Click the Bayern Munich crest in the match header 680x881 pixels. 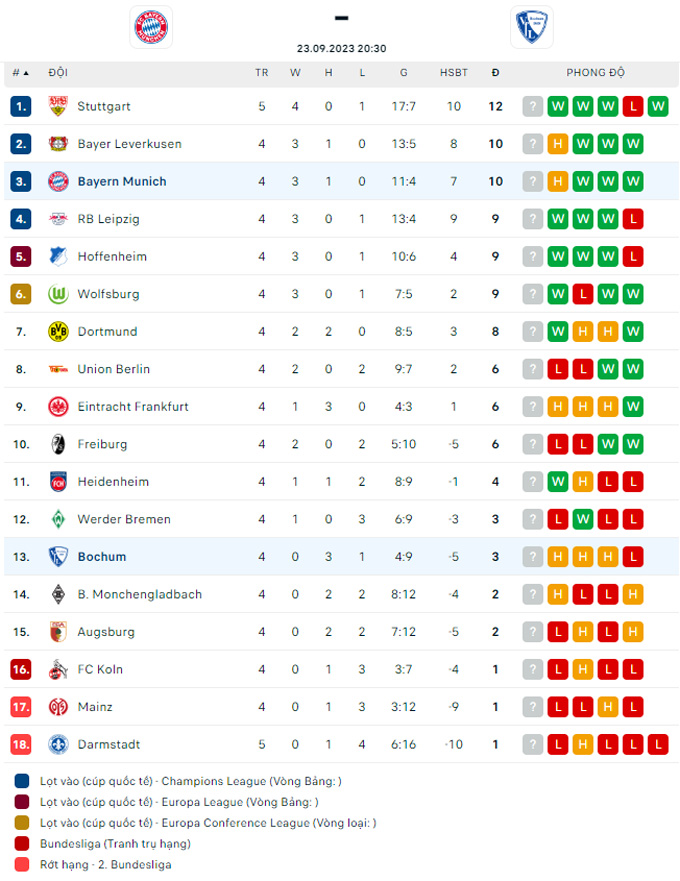[151, 27]
